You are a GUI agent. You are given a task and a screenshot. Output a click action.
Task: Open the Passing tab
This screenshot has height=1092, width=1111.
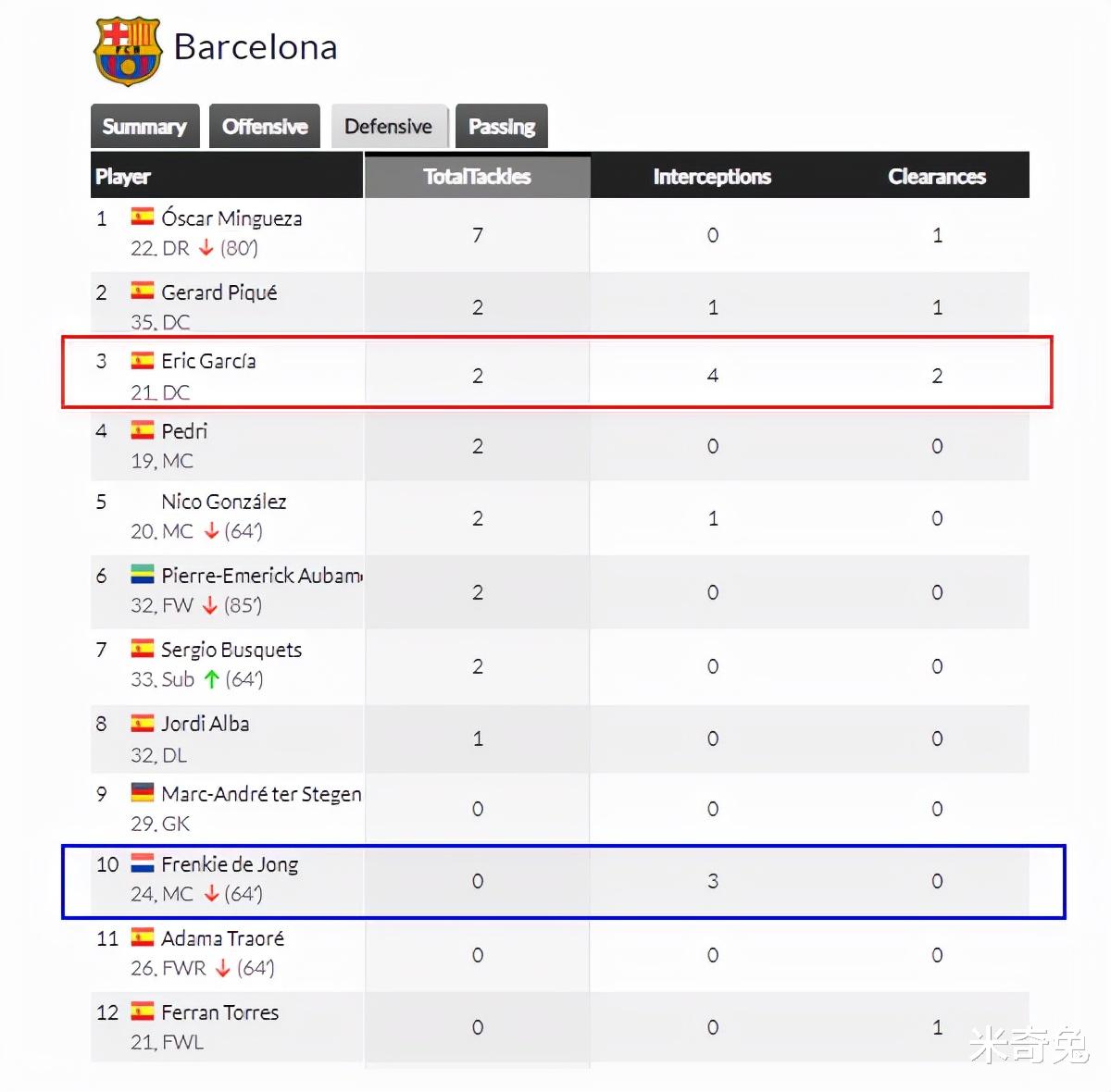(502, 126)
